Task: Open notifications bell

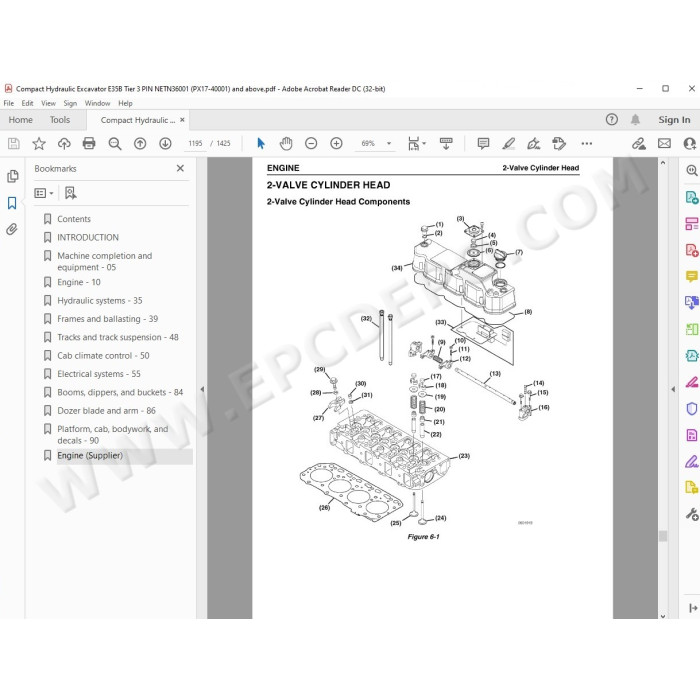Action: point(635,120)
